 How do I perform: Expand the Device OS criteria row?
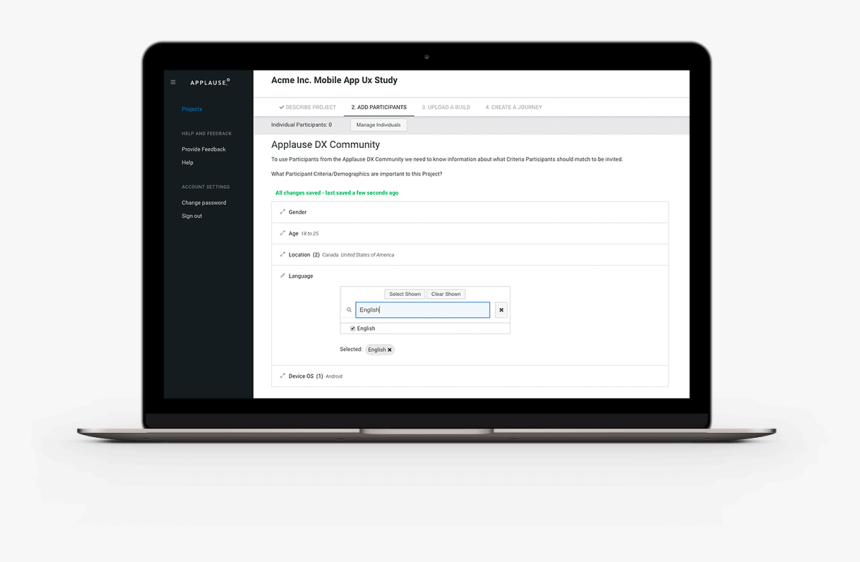click(x=470, y=376)
